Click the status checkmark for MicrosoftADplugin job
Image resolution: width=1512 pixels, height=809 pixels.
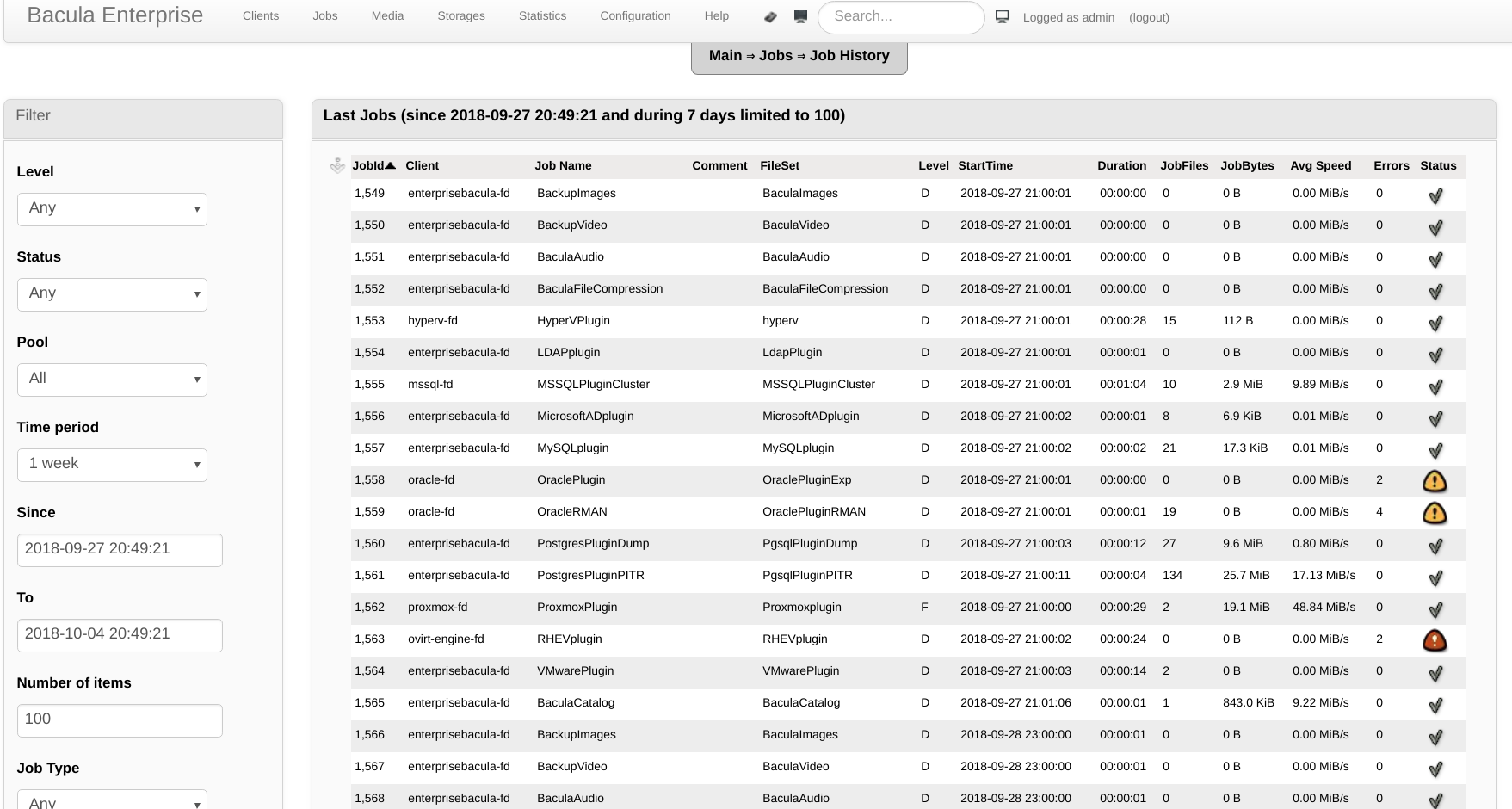pyautogui.click(x=1435, y=419)
